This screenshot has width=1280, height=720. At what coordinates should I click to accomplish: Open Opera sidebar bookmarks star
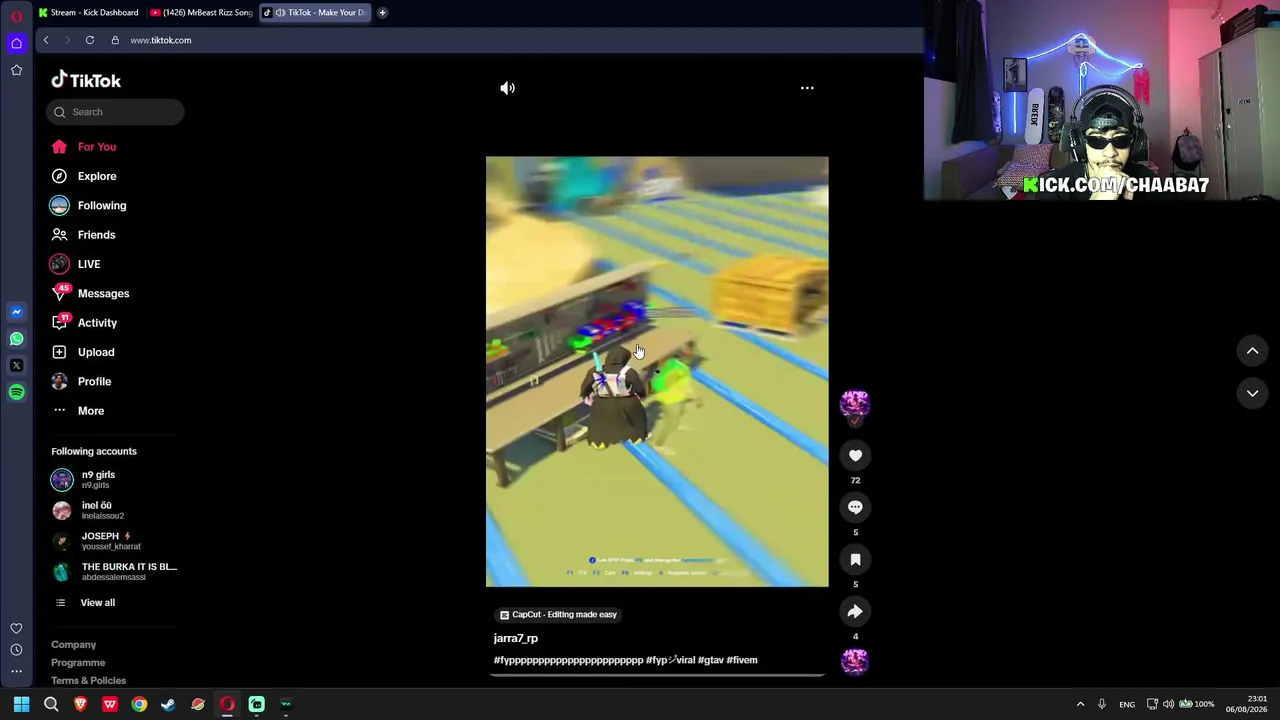[16, 70]
